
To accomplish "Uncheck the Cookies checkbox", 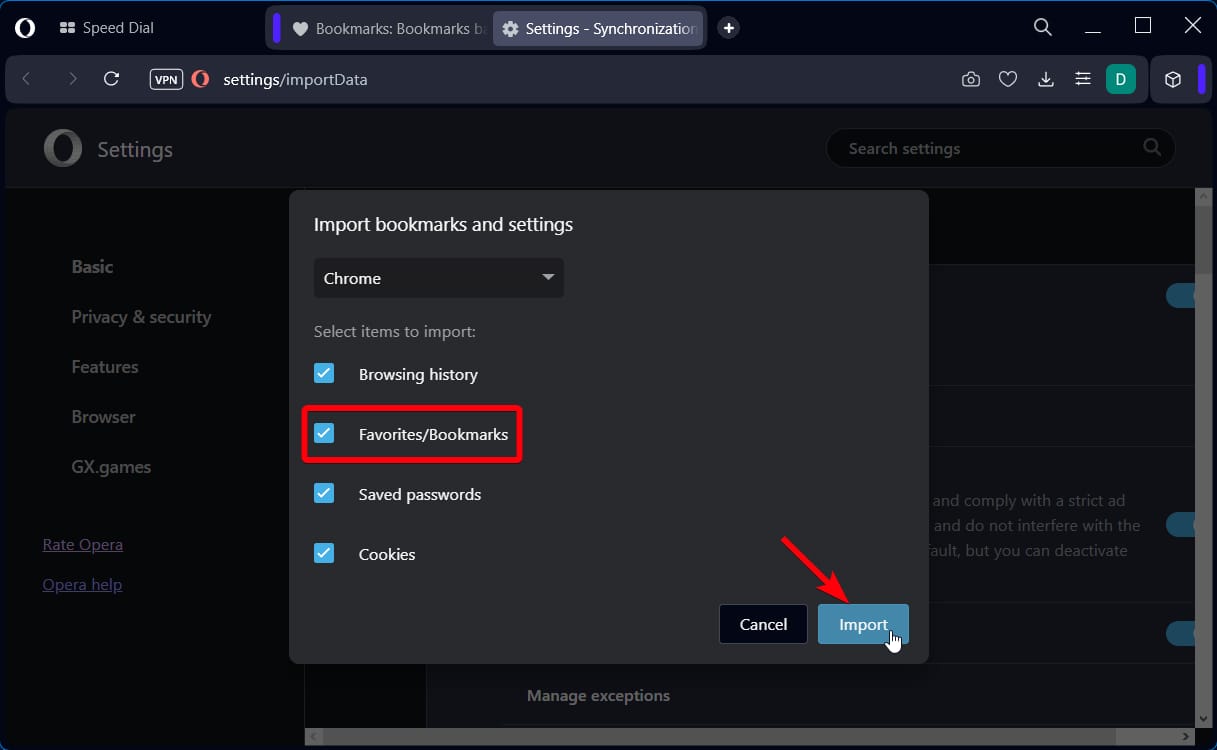I will [324, 553].
